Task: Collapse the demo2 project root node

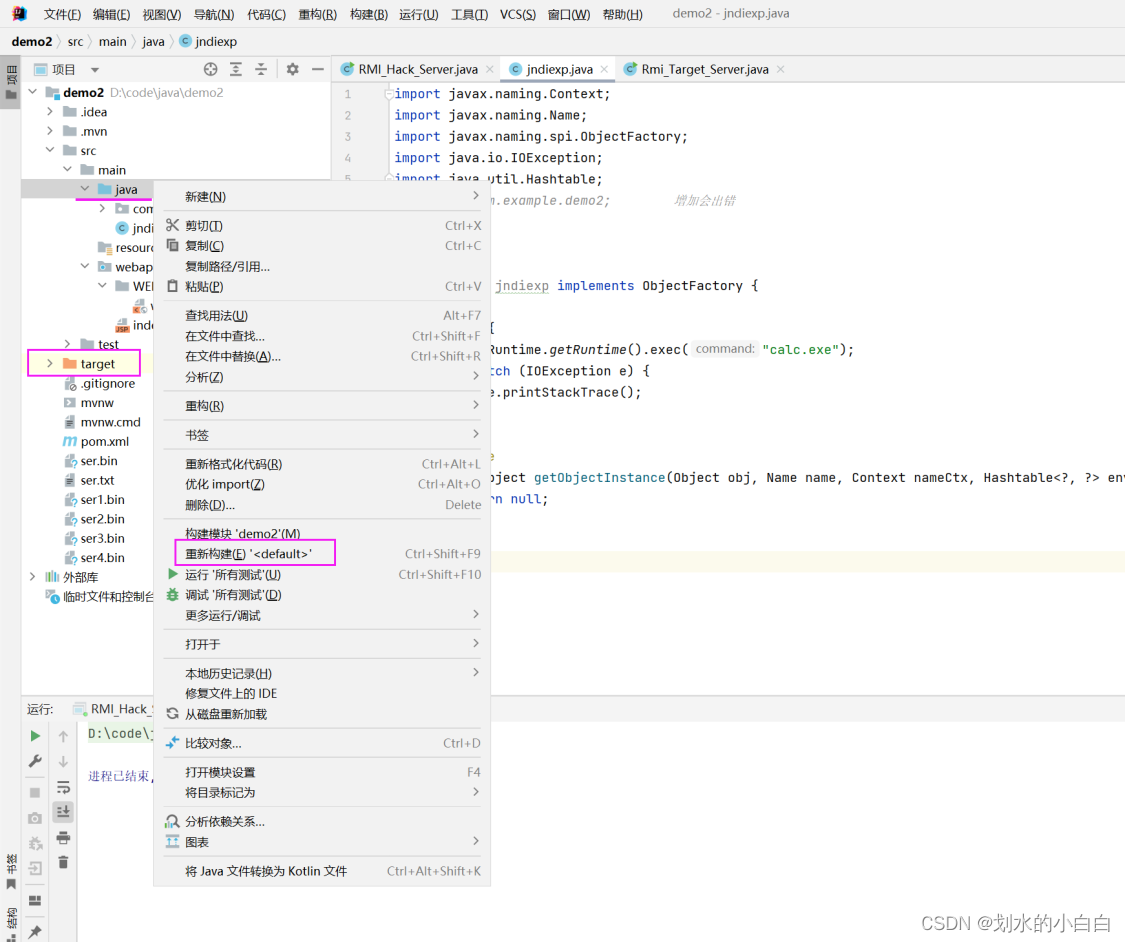Action: pyautogui.click(x=32, y=92)
